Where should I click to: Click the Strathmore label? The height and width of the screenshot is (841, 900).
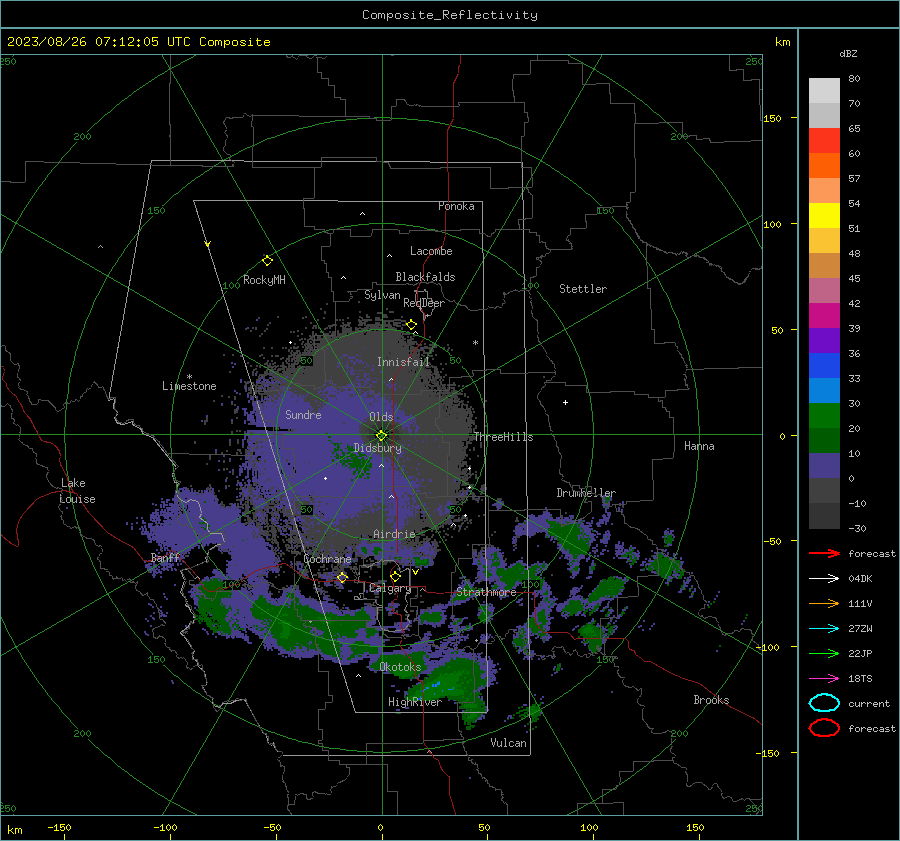coord(486,592)
